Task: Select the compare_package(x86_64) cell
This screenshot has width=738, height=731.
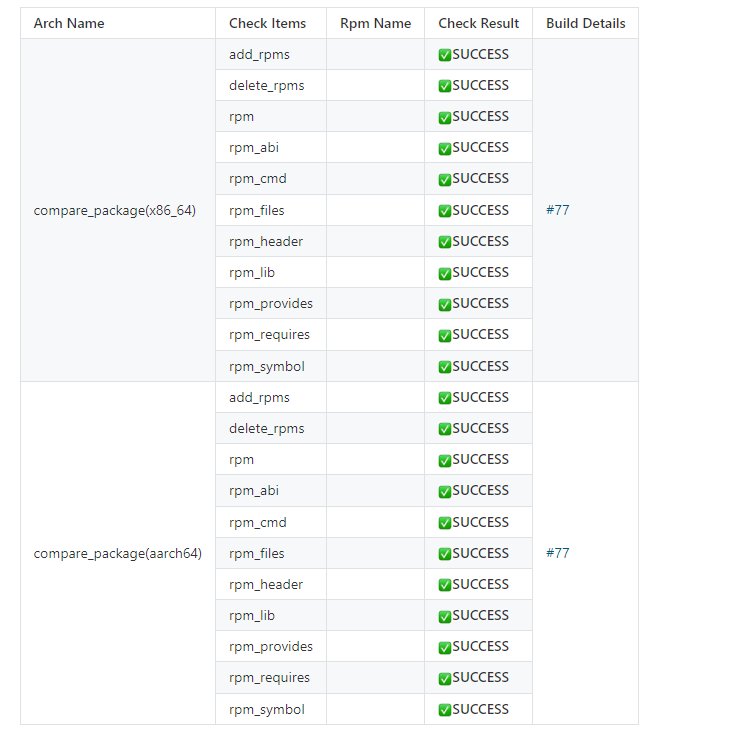Action: point(114,210)
